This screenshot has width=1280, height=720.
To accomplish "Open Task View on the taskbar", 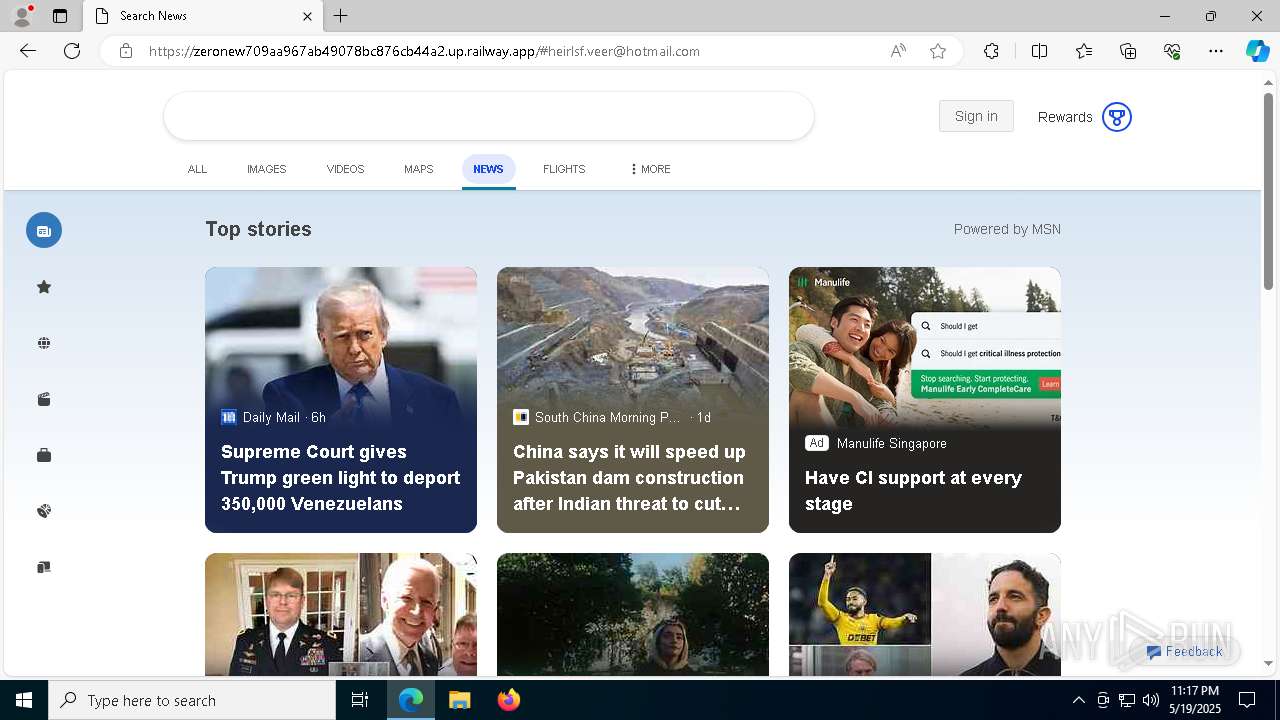I will [360, 700].
